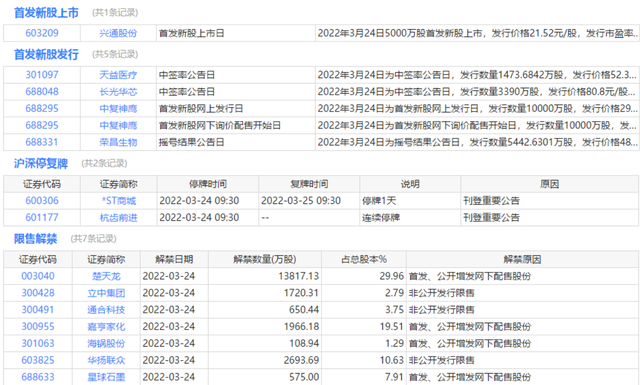Select resume time 2022-03-25 09:30 cell

point(309,200)
